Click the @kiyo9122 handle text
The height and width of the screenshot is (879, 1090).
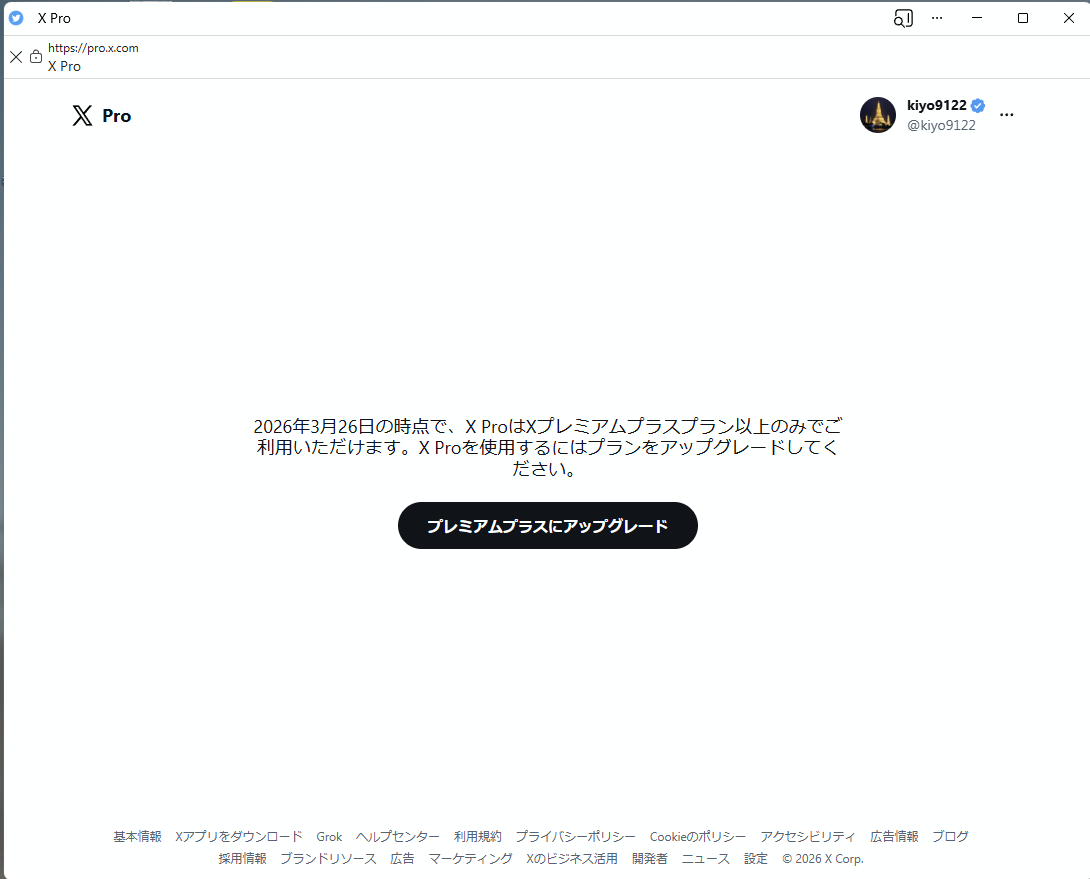tap(941, 125)
